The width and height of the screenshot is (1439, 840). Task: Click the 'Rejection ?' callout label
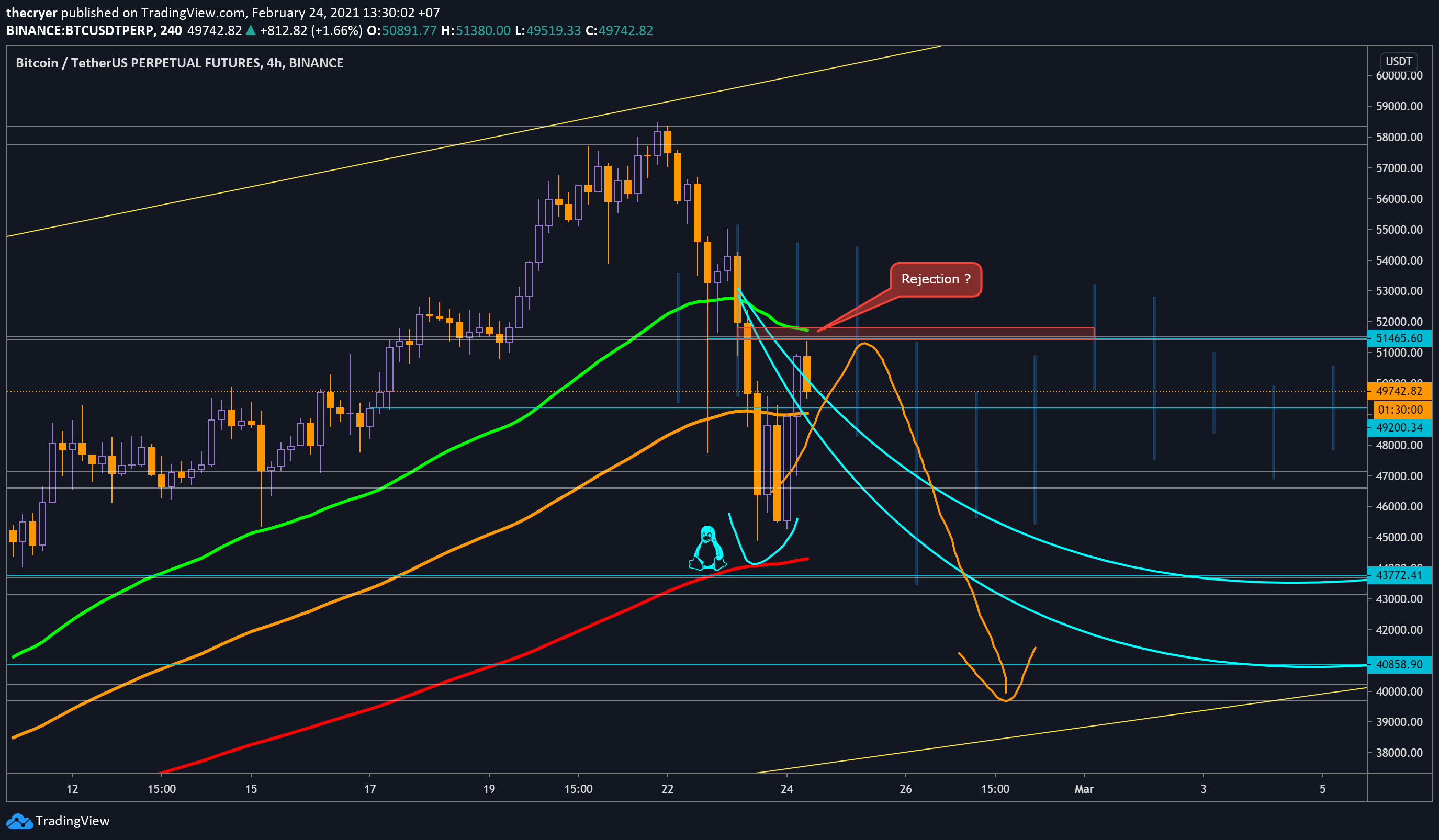[936, 279]
